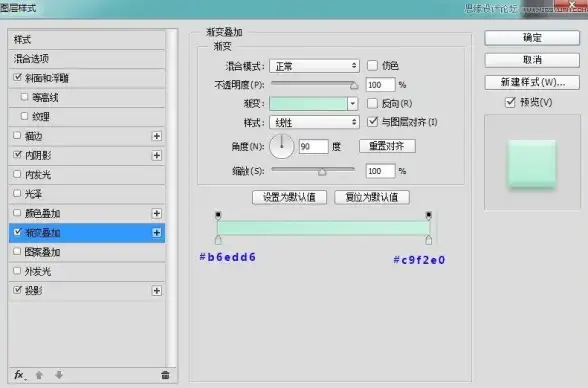Click 取消 cancel button
Screen dimensions: 588x388
pyautogui.click(x=532, y=60)
